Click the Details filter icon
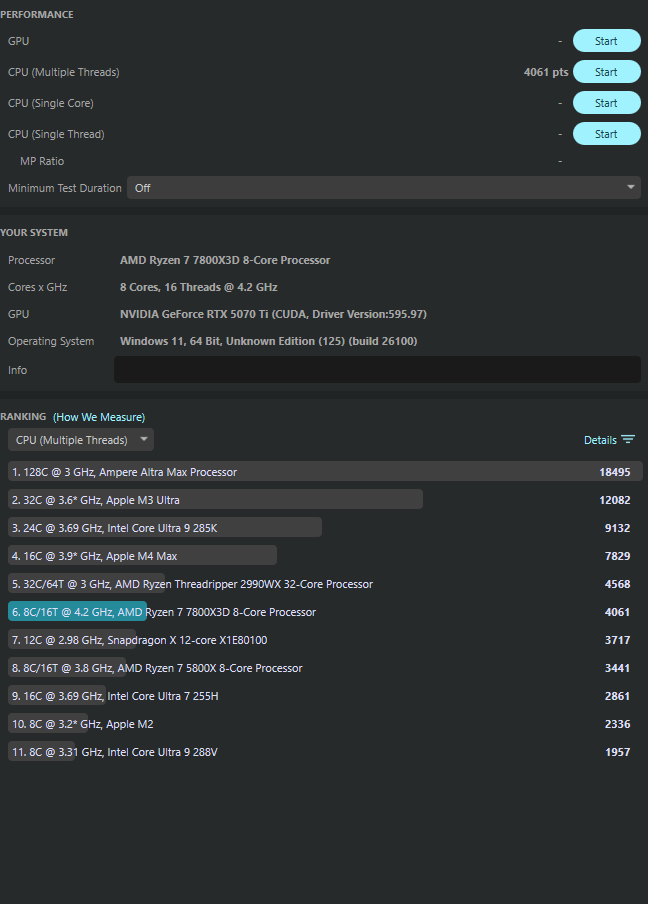 (x=628, y=440)
